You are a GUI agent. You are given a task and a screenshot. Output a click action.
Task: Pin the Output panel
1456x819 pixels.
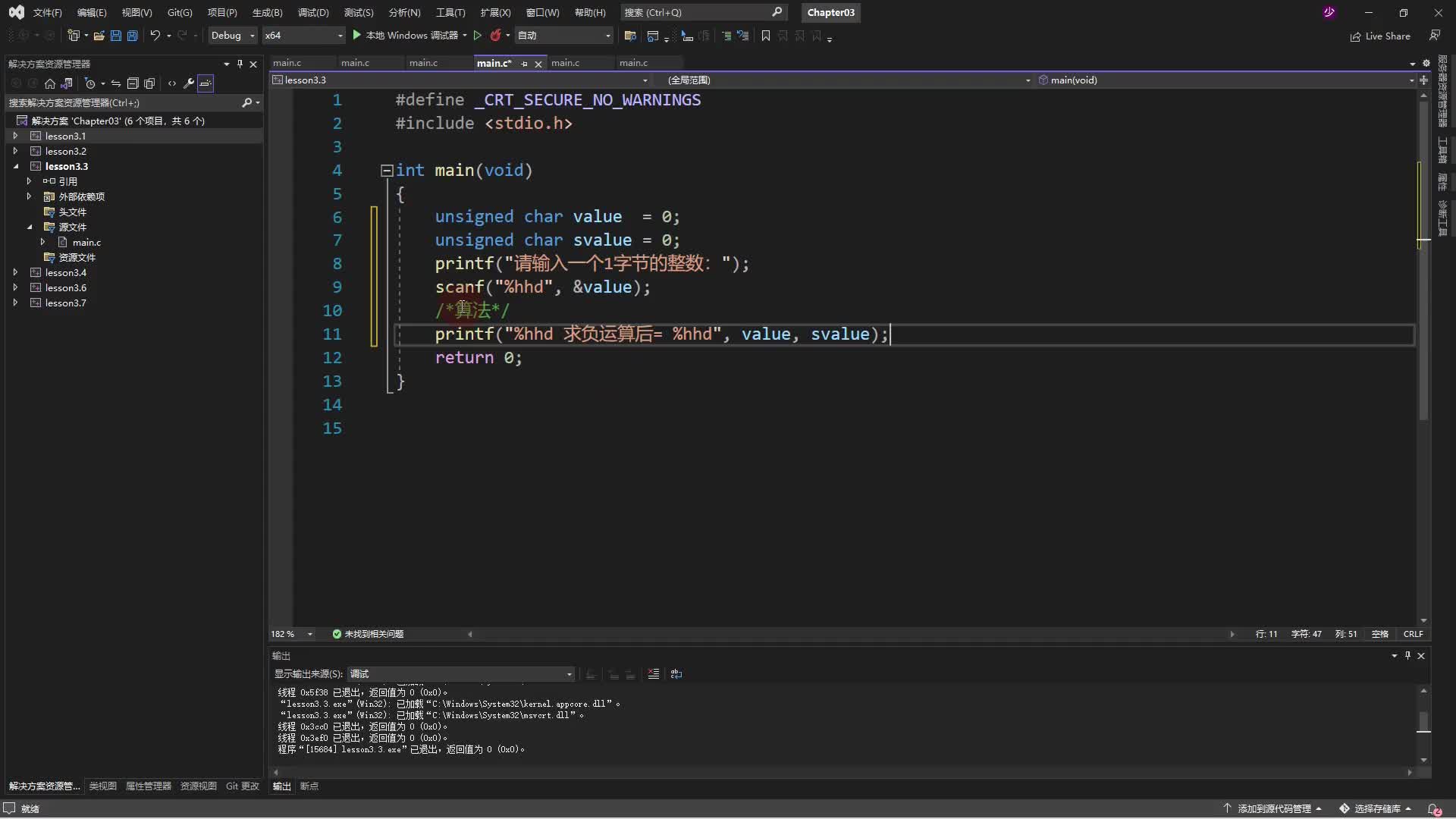[x=1407, y=655]
